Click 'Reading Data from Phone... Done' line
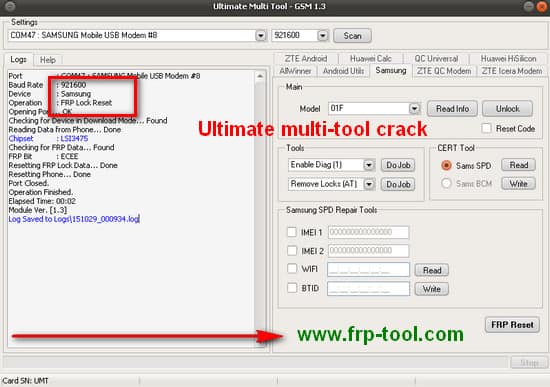550x387 pixels. (x=65, y=129)
